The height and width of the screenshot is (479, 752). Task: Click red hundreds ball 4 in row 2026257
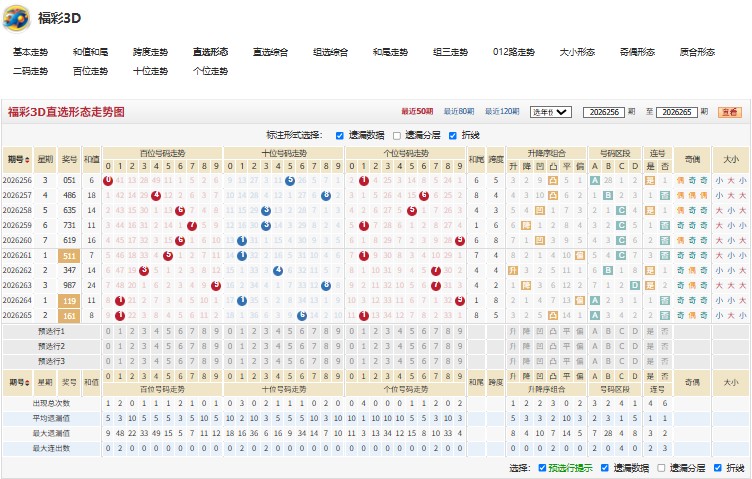coord(156,195)
